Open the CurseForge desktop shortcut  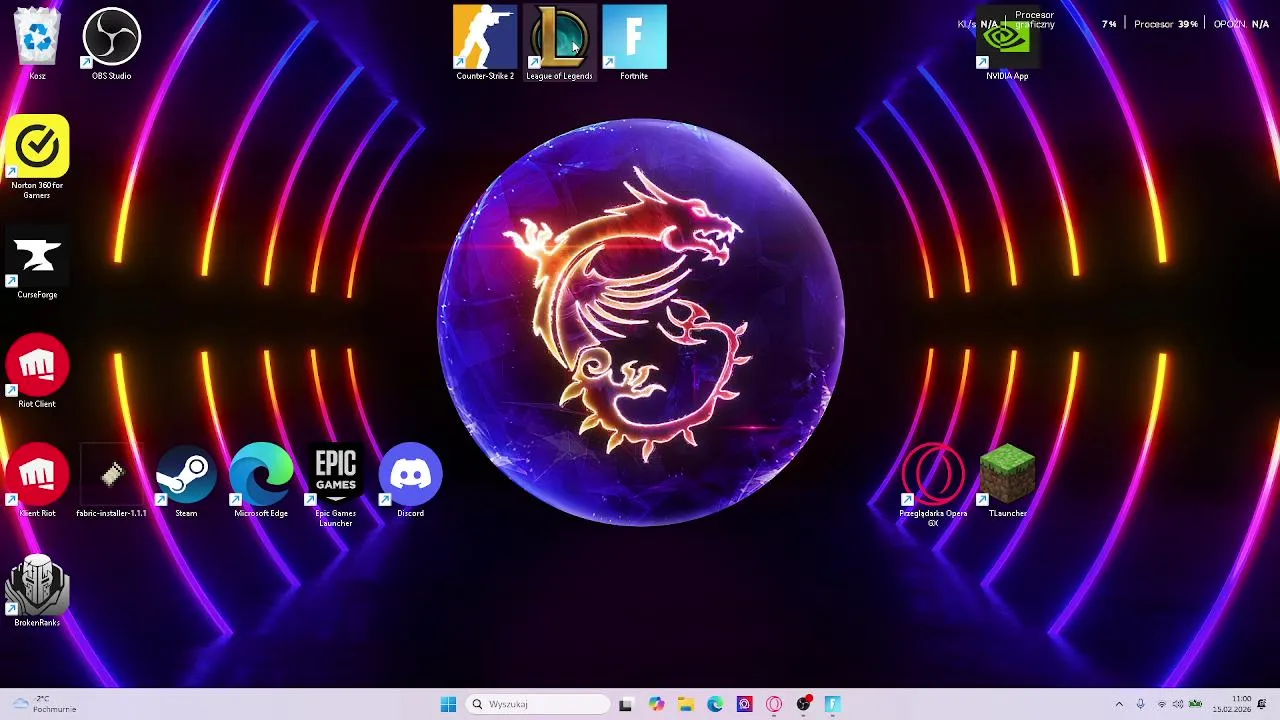[x=37, y=262]
